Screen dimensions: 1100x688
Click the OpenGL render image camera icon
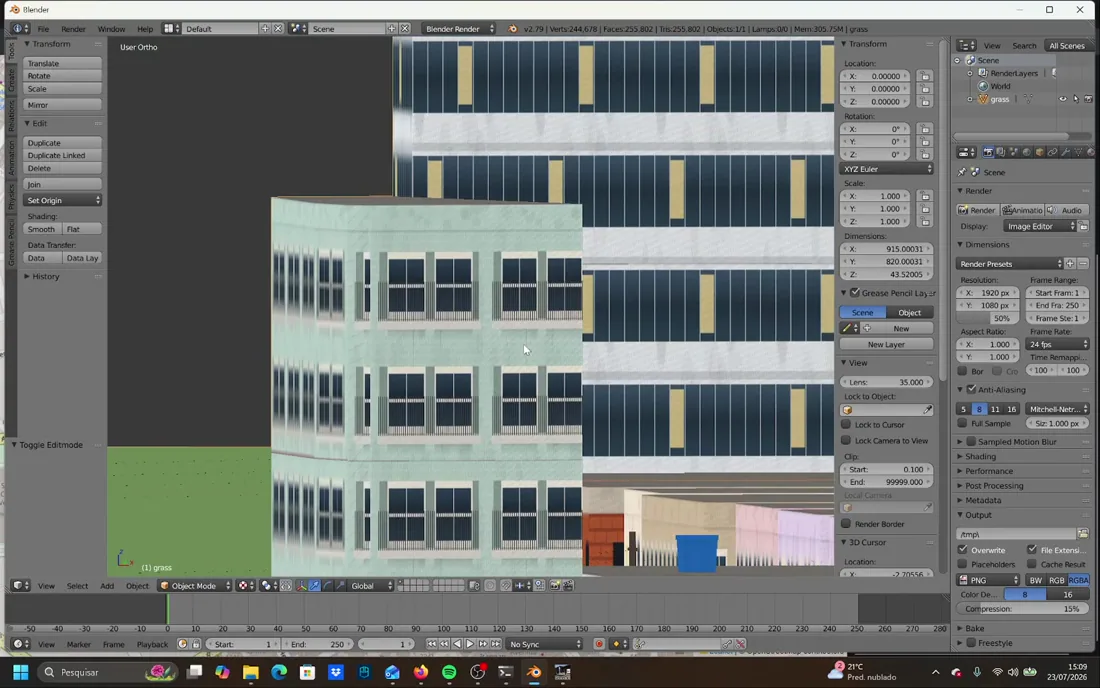pyautogui.click(x=555, y=586)
